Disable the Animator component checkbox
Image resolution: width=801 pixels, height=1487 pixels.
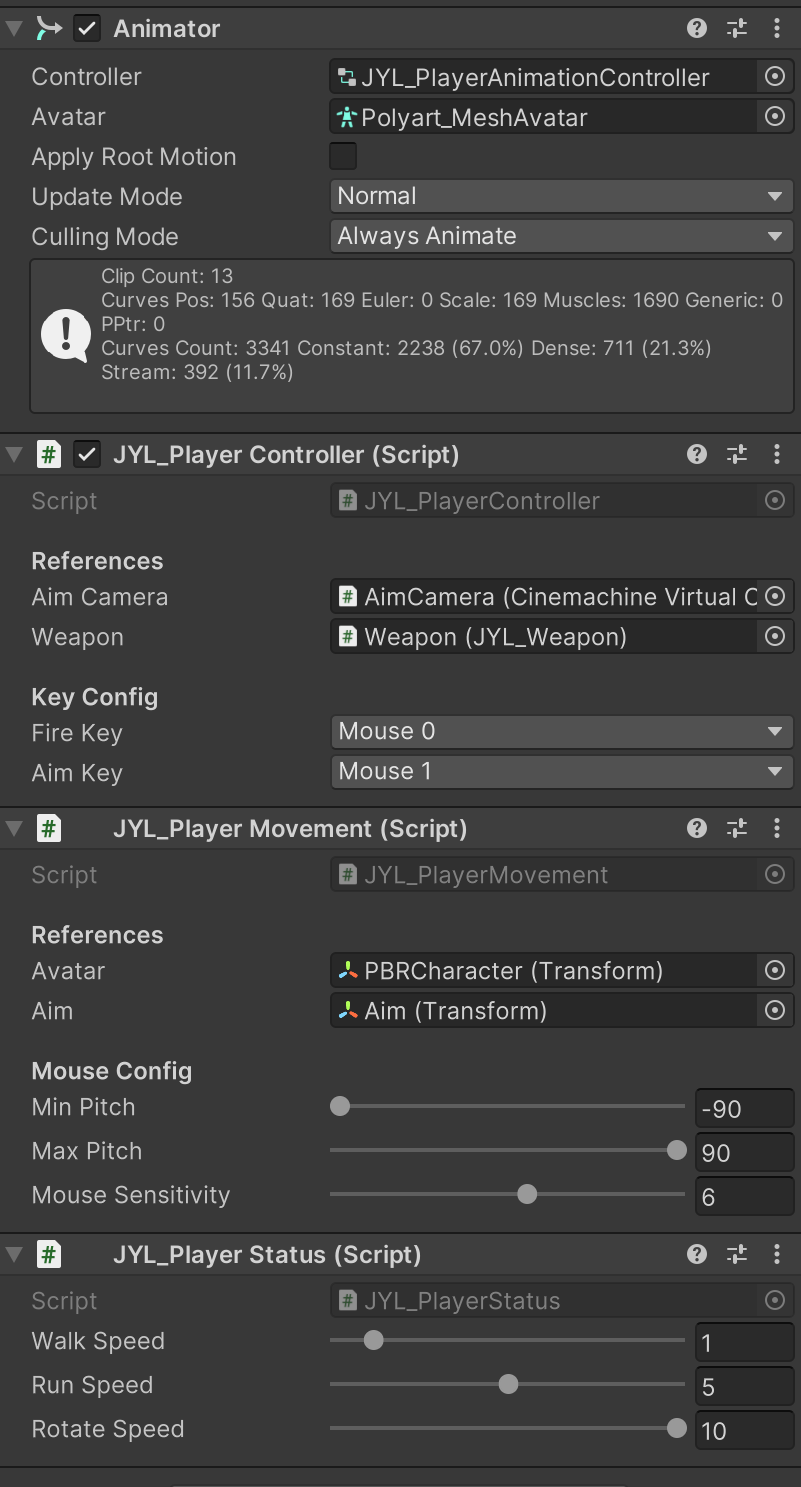pos(88,29)
